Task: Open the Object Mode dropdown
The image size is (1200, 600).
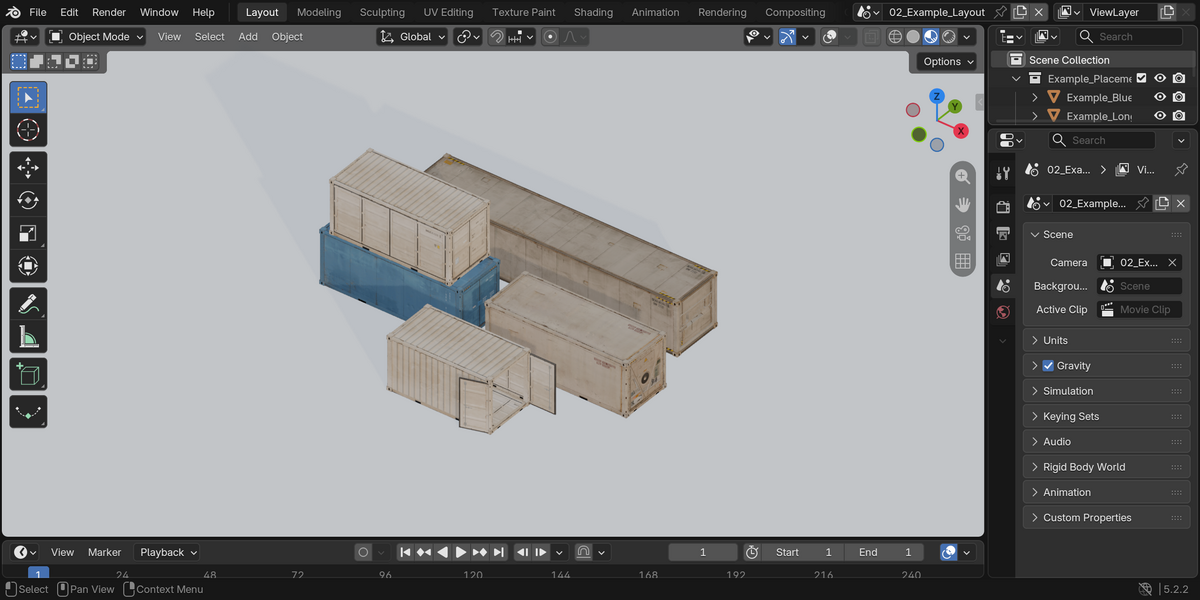Action: [96, 36]
